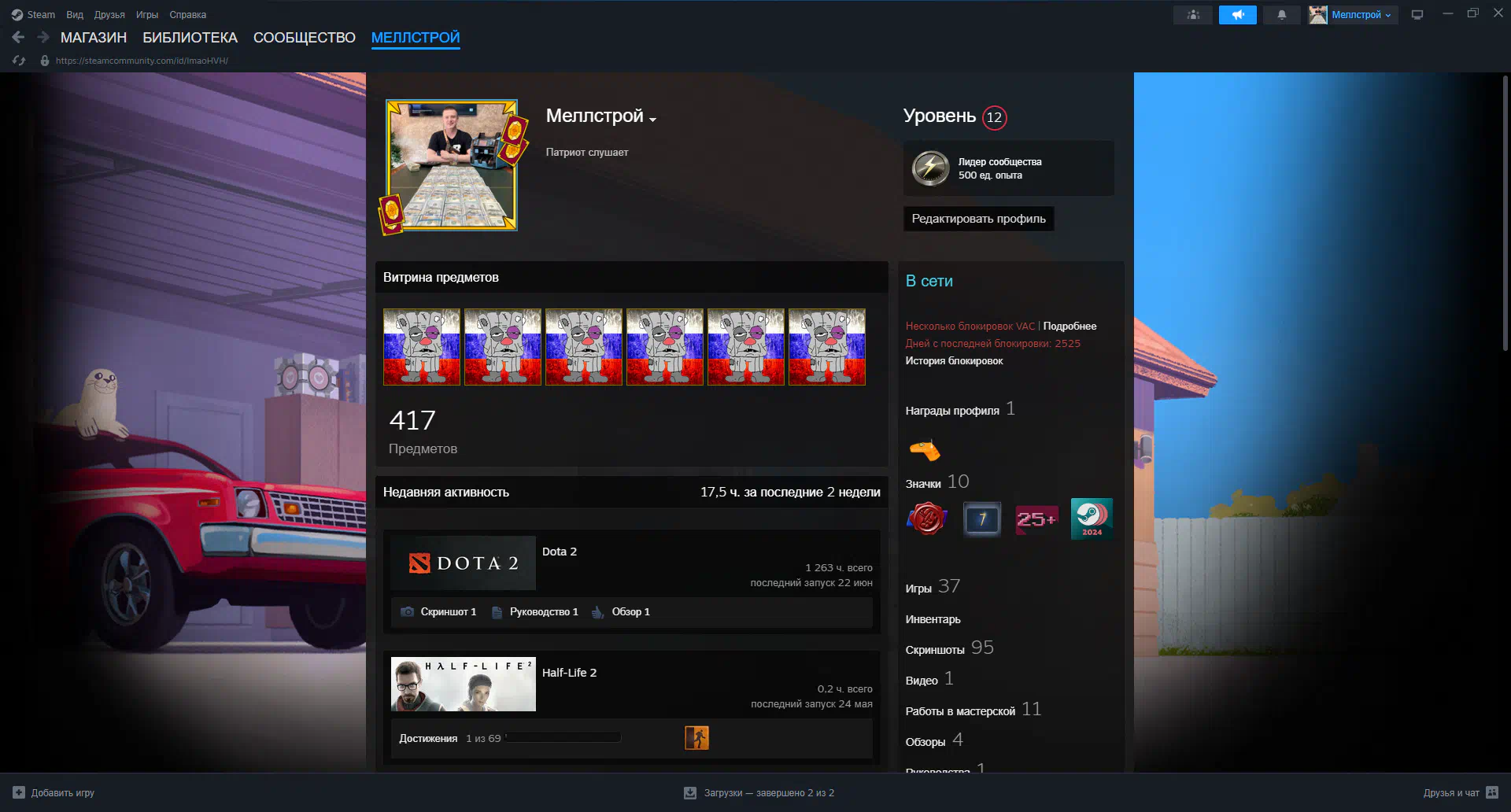Click the friends chat icon bottom right
The height and width of the screenshot is (812, 1511).
tap(1492, 792)
